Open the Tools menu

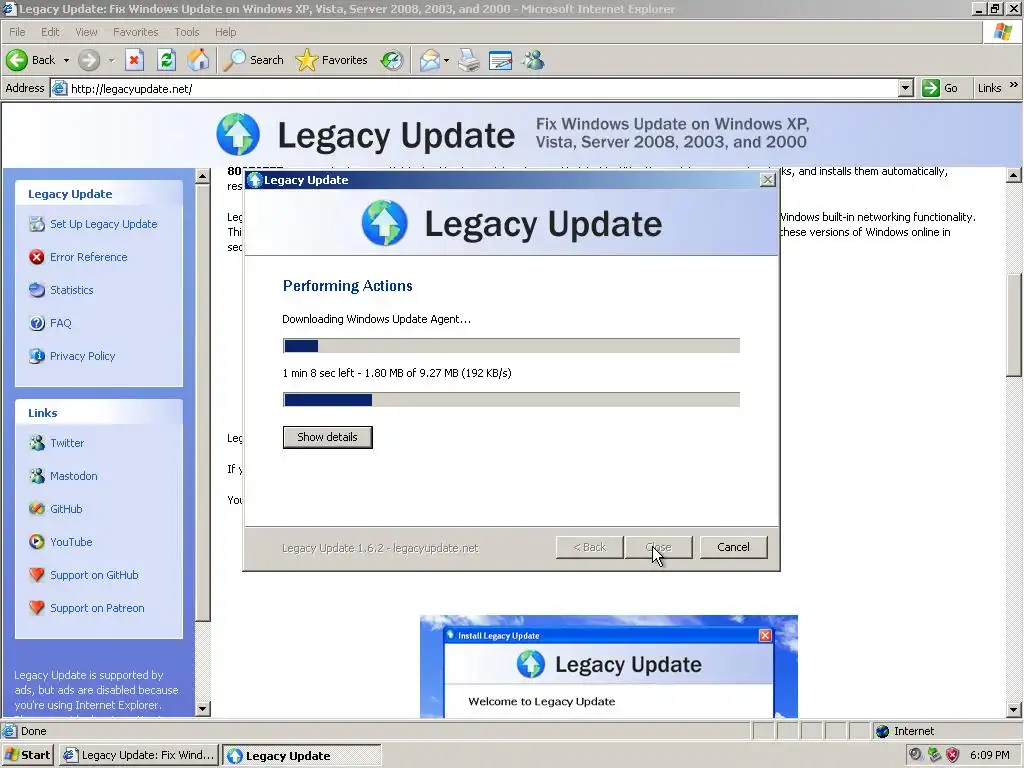point(187,32)
